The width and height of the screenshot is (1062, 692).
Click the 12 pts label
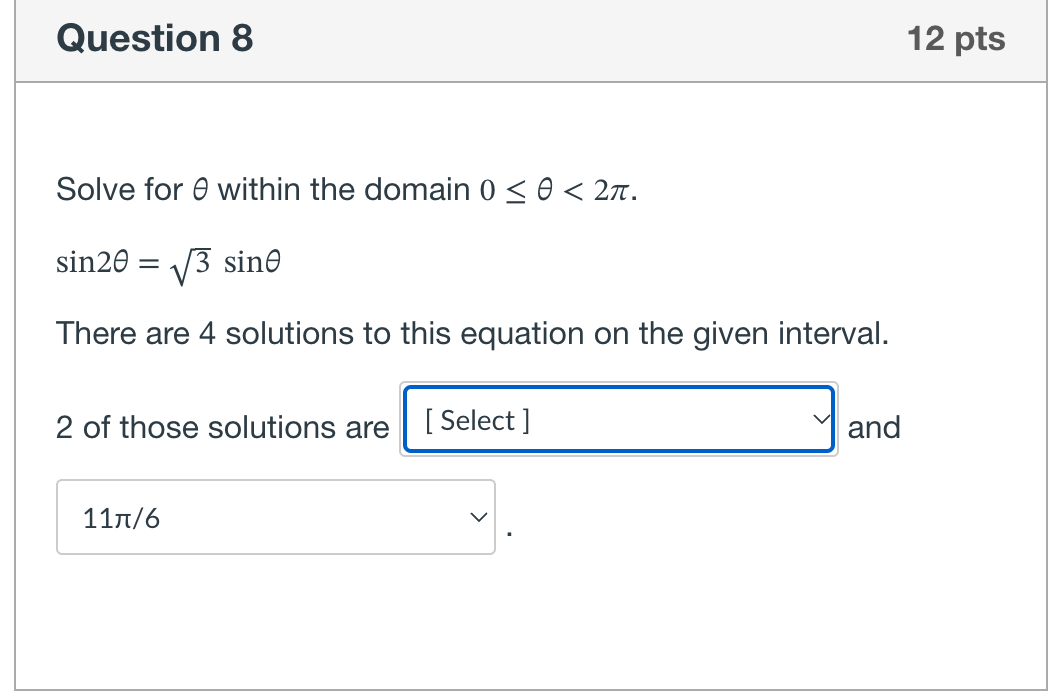tap(957, 39)
